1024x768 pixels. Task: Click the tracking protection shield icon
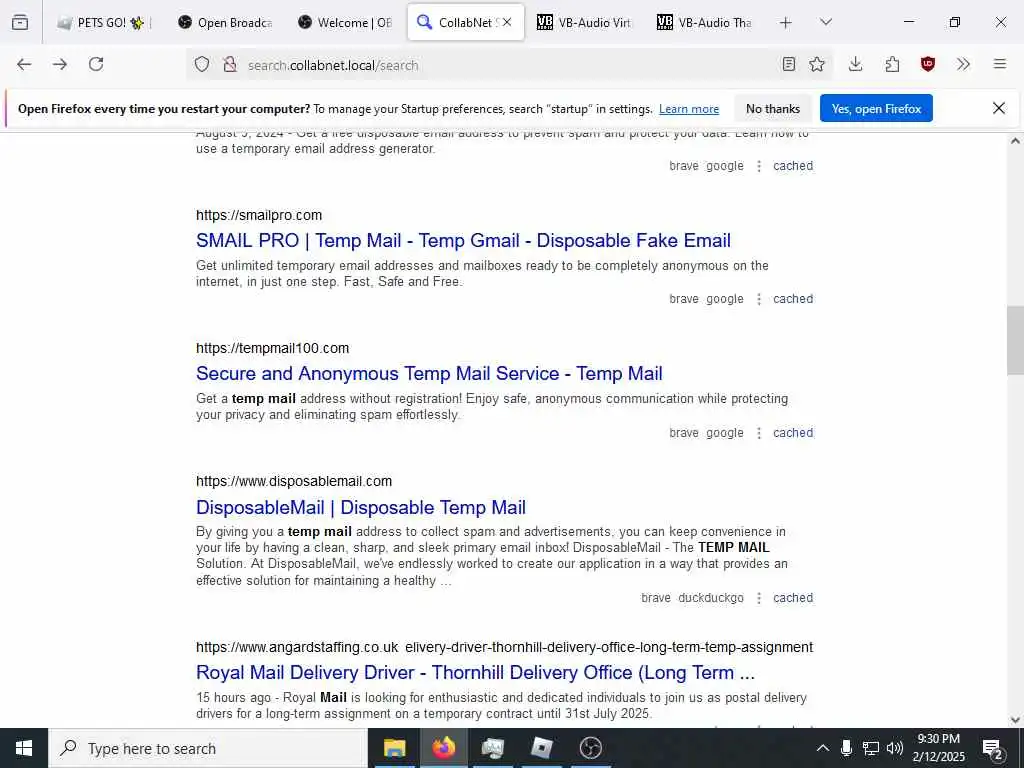click(202, 65)
